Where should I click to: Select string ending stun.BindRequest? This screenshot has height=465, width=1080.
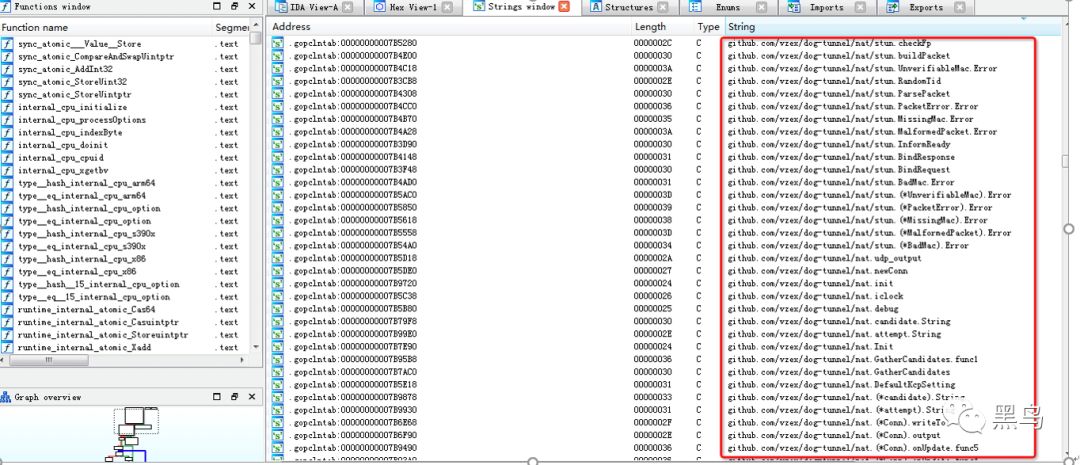[x=839, y=169]
